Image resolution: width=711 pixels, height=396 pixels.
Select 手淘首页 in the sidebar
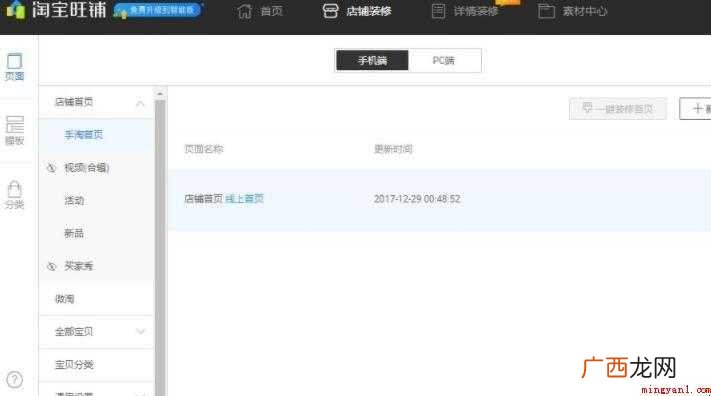[x=84, y=135]
